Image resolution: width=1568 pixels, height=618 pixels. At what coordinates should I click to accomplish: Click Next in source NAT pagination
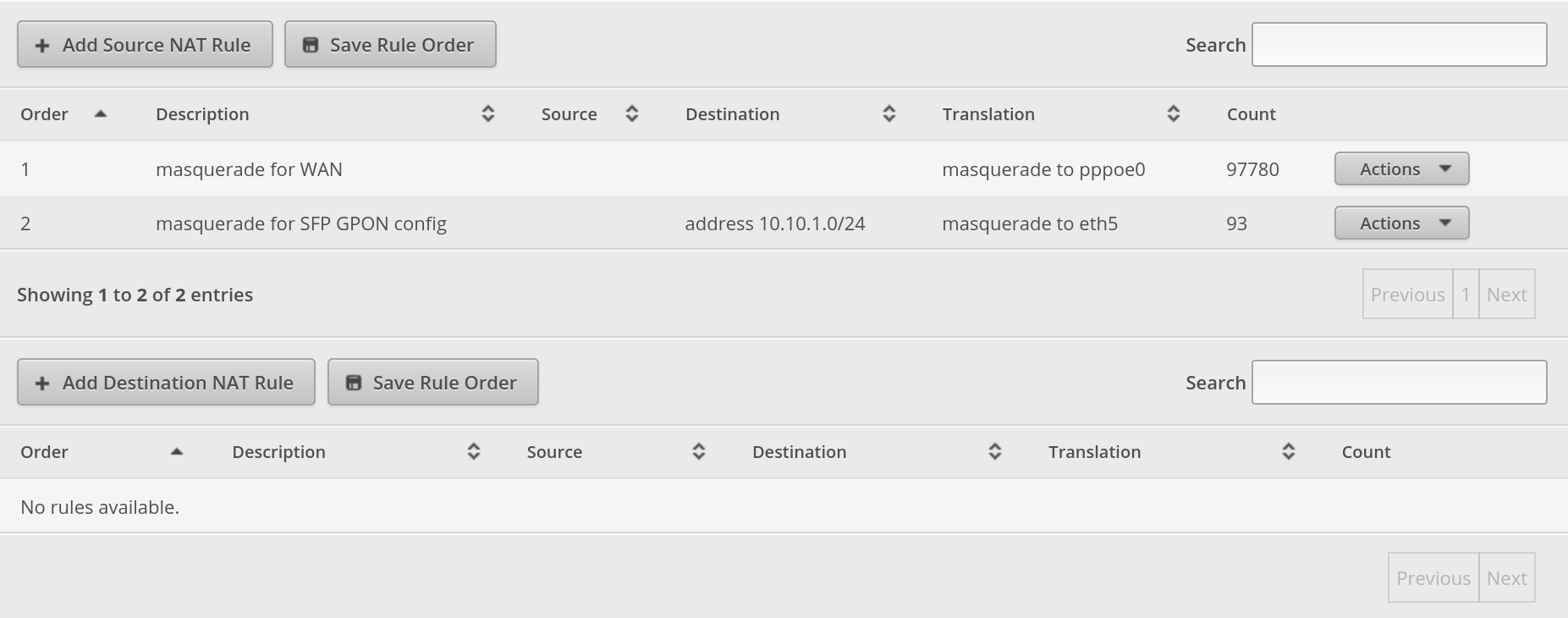[1506, 295]
